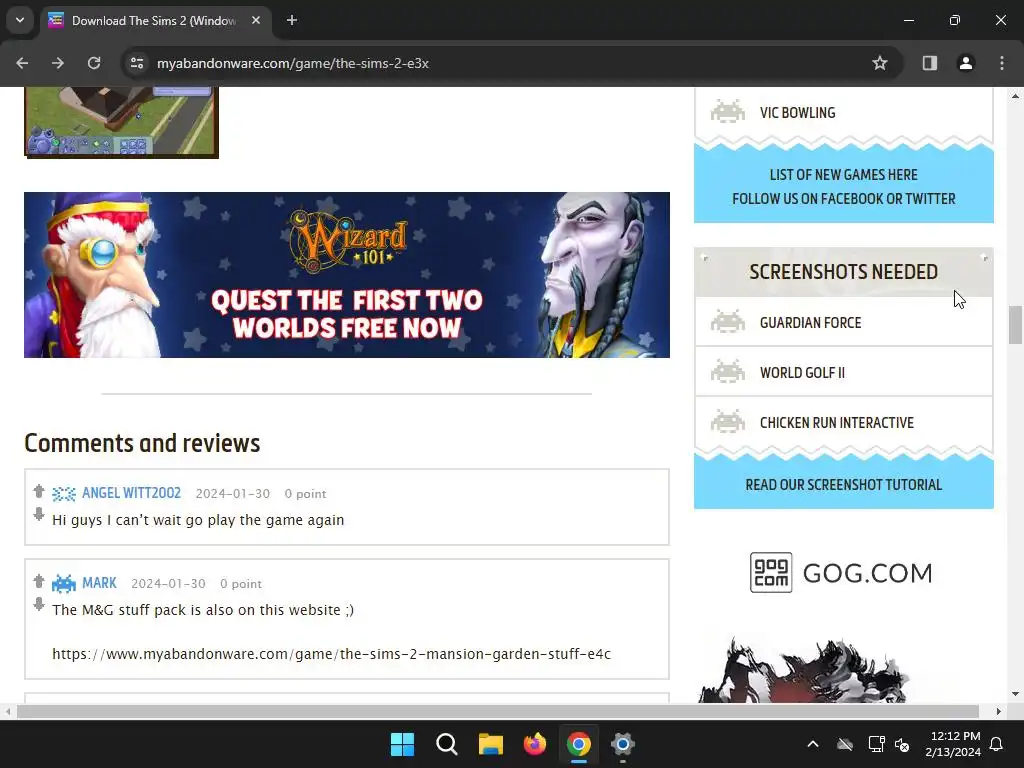1024x768 pixels.
Task: Open notification center bell
Action: [997, 744]
